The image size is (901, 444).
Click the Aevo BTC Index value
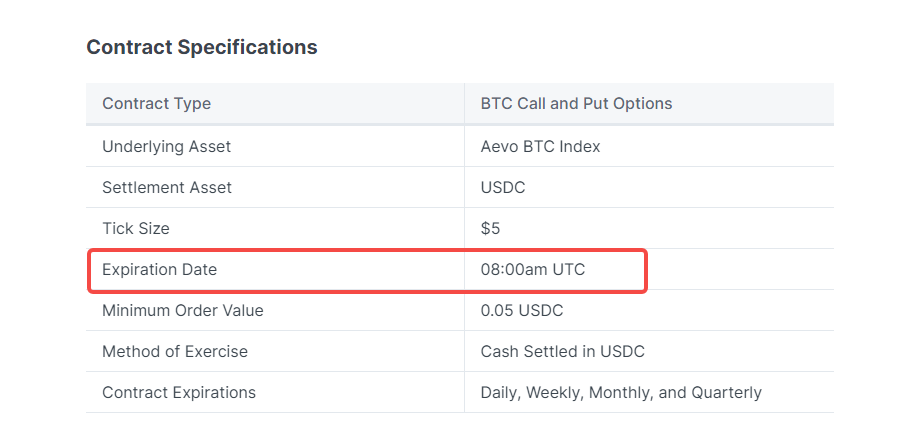540,146
